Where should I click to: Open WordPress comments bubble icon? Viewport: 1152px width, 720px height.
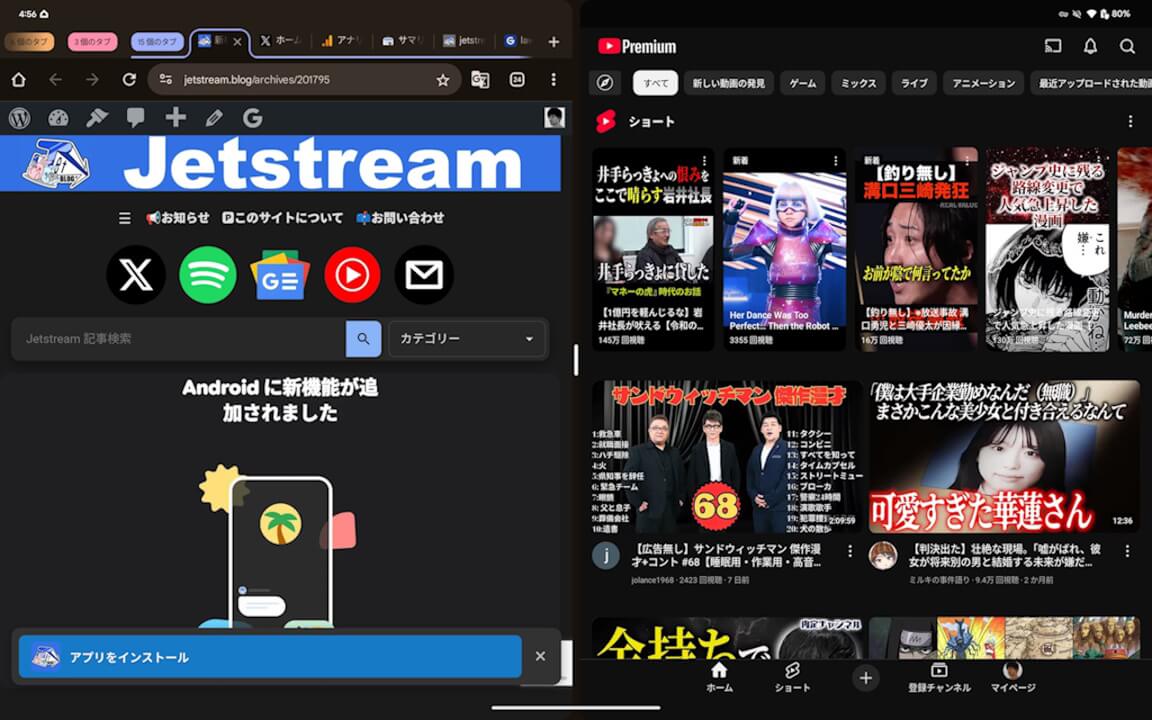[x=135, y=118]
